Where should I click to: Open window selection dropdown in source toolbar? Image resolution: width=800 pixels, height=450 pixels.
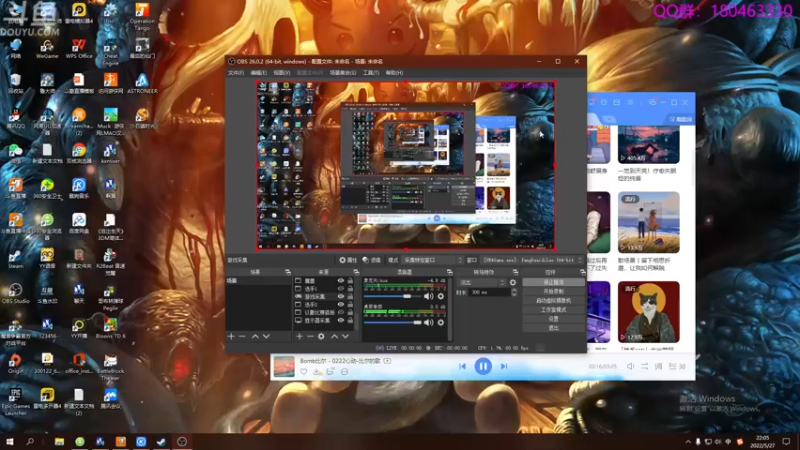click(x=533, y=260)
